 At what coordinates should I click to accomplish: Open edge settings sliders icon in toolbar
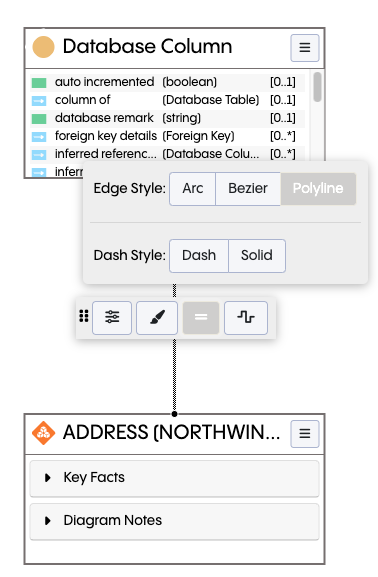112,318
